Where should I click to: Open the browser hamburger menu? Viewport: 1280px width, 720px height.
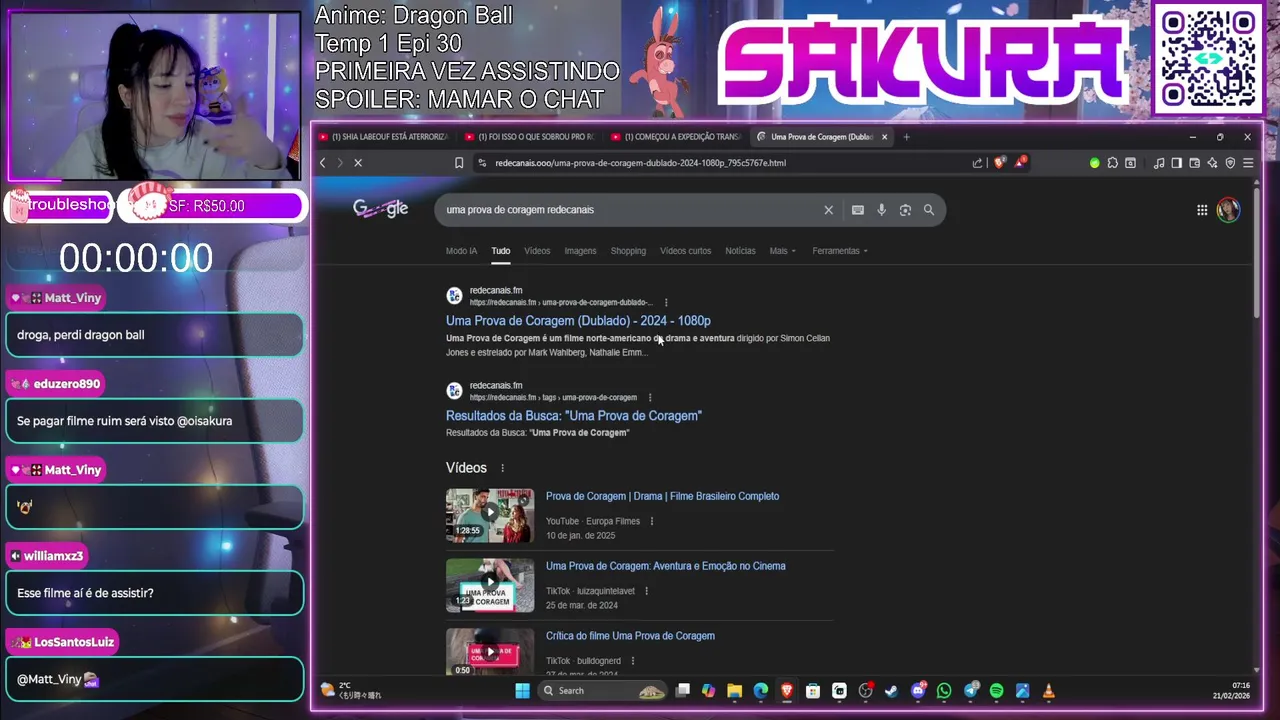click(1248, 163)
